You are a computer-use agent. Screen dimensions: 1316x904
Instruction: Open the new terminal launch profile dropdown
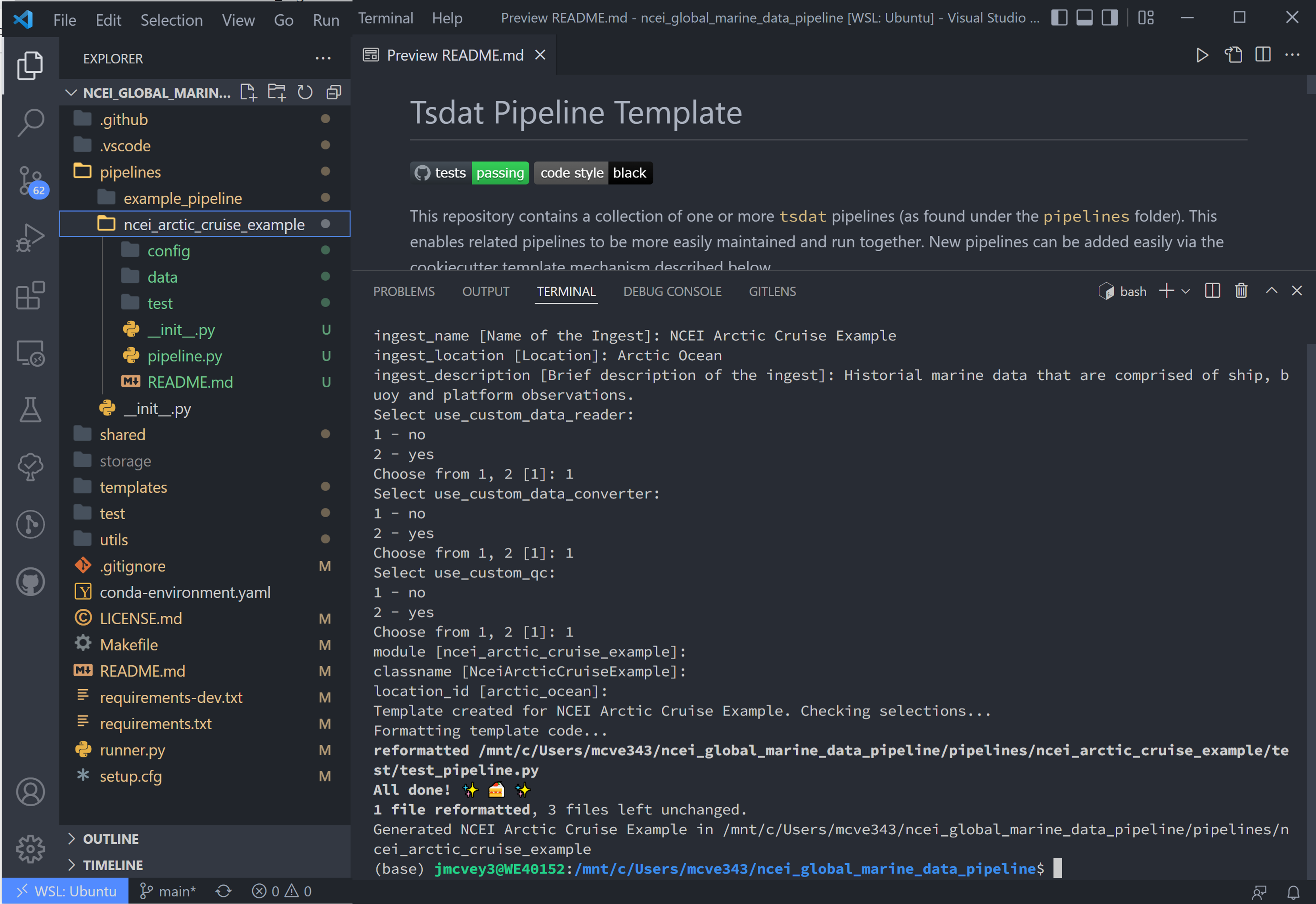[x=1186, y=291]
